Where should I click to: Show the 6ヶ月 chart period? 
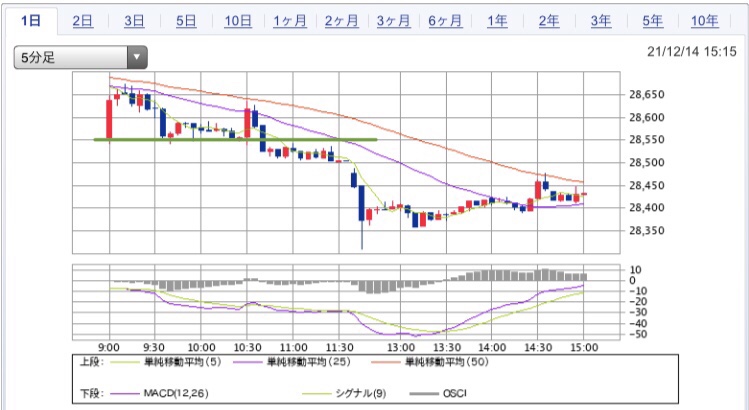tap(445, 21)
